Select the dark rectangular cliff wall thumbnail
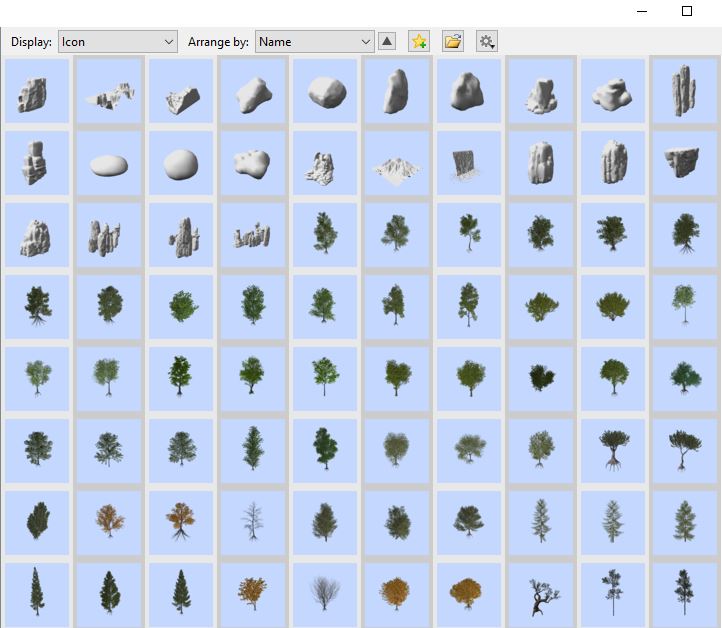The width and height of the screenshot is (722, 628). [x=469, y=163]
